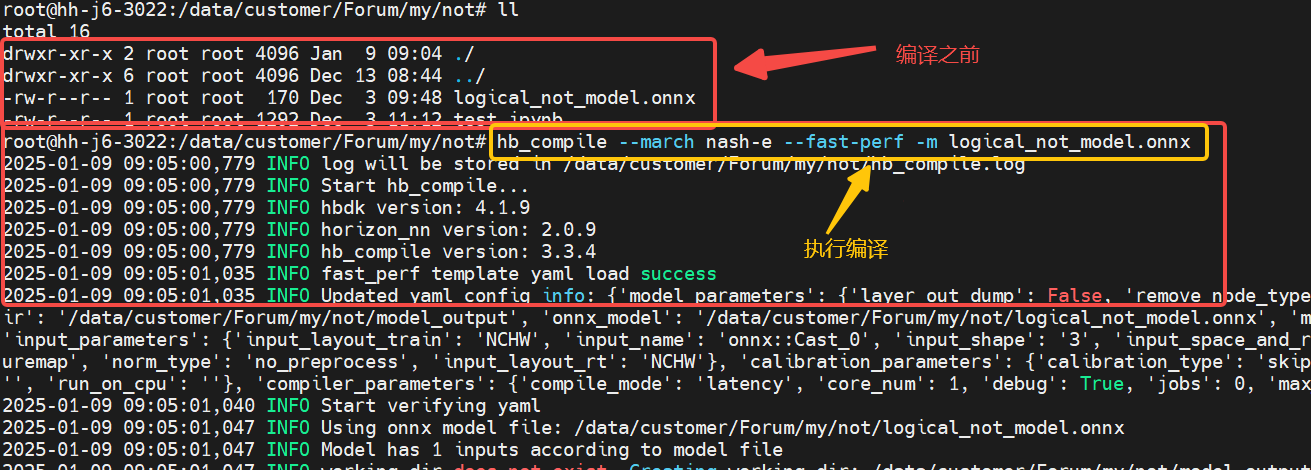Click the ../ parent directory entry
This screenshot has width=1311, height=470.
click(469, 76)
